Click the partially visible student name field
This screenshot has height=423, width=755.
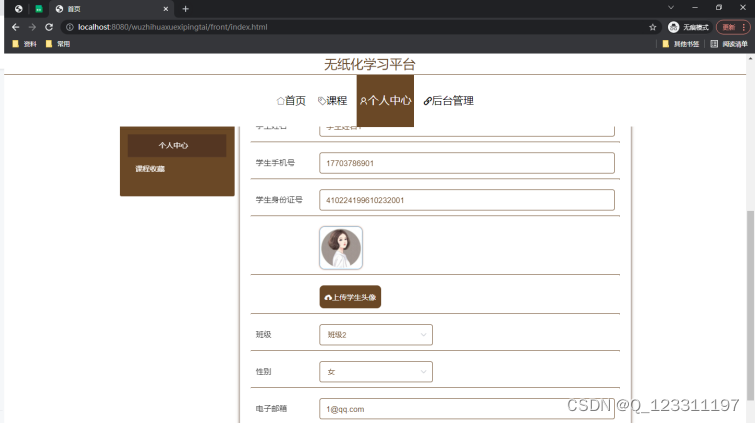[467, 131]
